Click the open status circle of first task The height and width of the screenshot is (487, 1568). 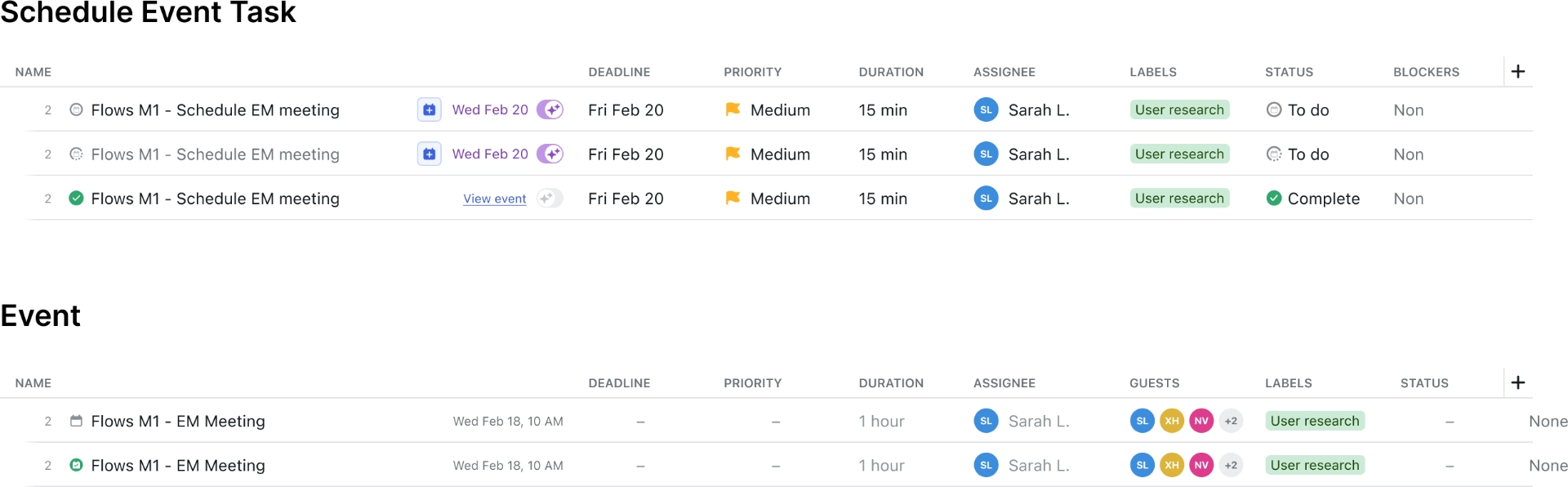(76, 109)
